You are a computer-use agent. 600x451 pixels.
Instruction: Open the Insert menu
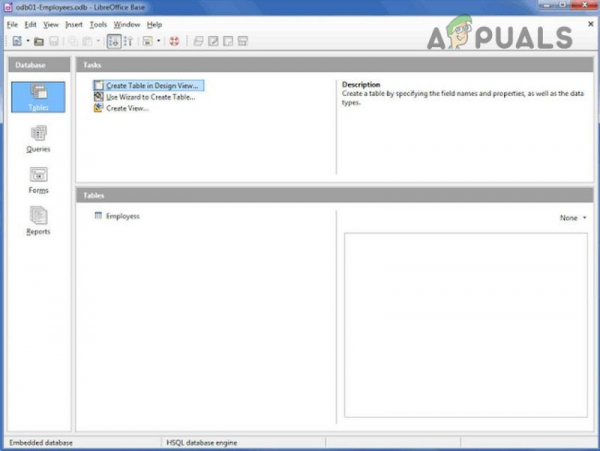(x=74, y=25)
